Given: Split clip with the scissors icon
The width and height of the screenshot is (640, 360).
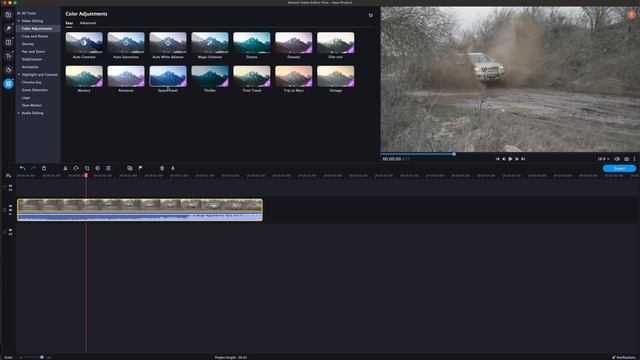Looking at the screenshot, I should point(65,168).
